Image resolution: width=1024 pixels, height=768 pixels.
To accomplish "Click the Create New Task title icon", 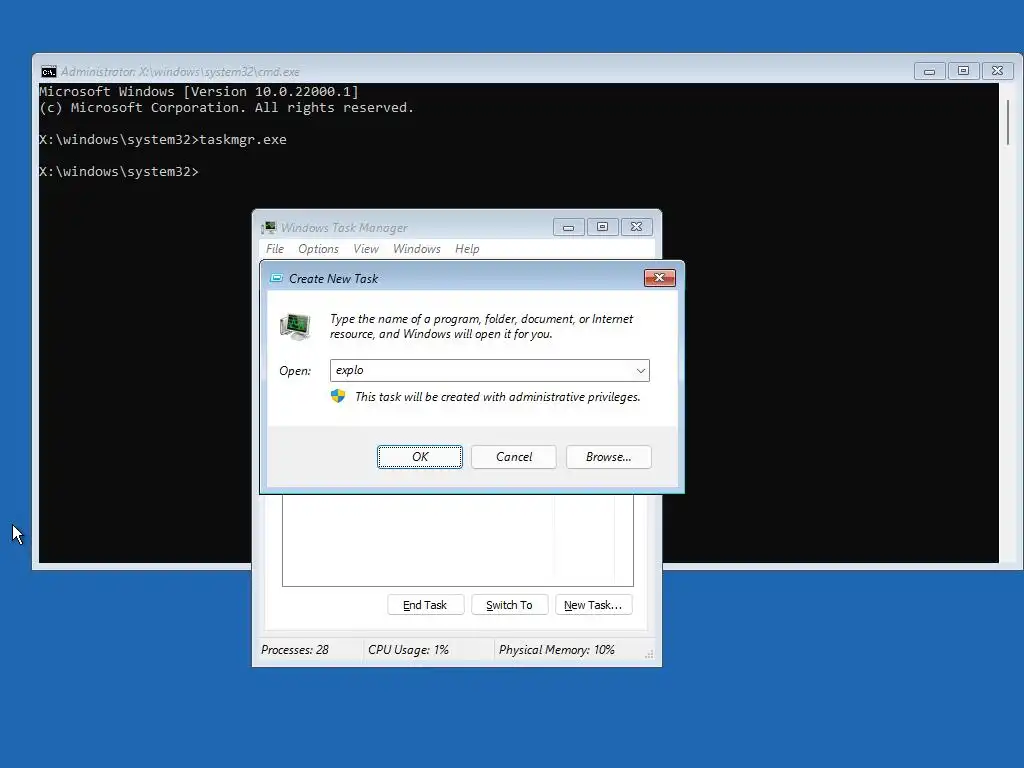I will 277,278.
